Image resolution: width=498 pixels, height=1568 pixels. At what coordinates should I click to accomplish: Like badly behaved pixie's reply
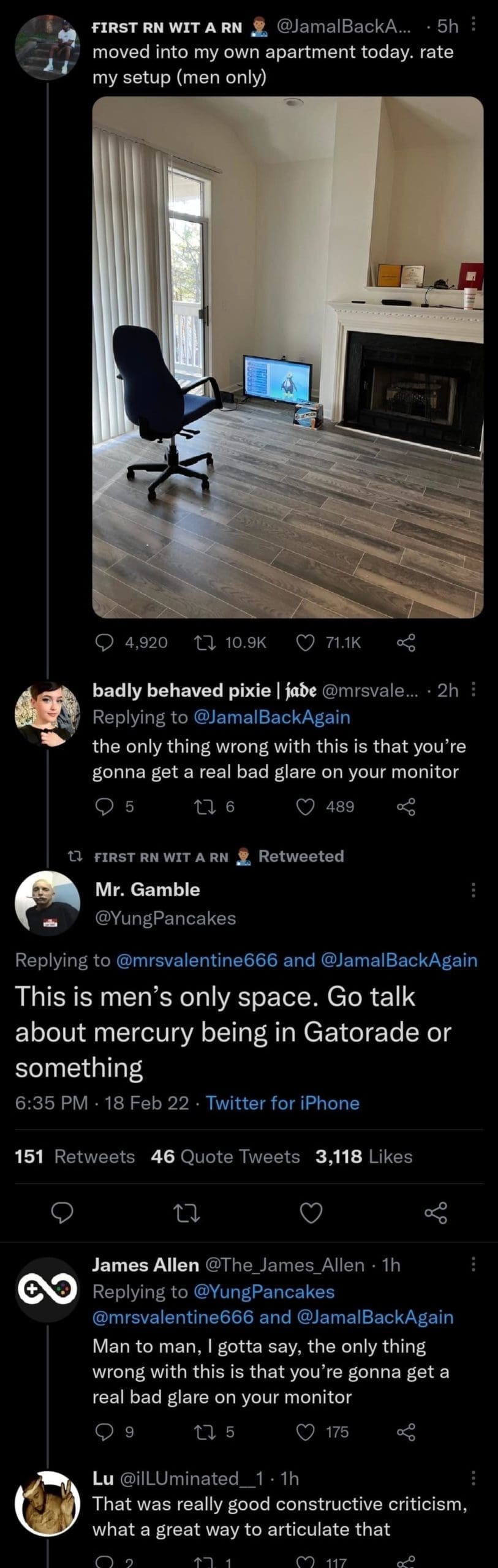pos(304,807)
